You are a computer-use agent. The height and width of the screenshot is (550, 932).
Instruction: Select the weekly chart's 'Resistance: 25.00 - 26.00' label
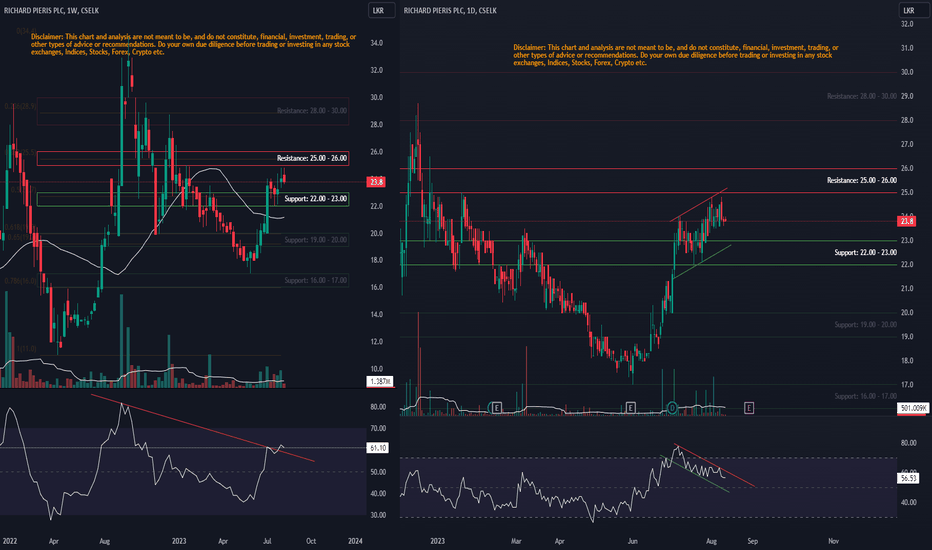(311, 158)
